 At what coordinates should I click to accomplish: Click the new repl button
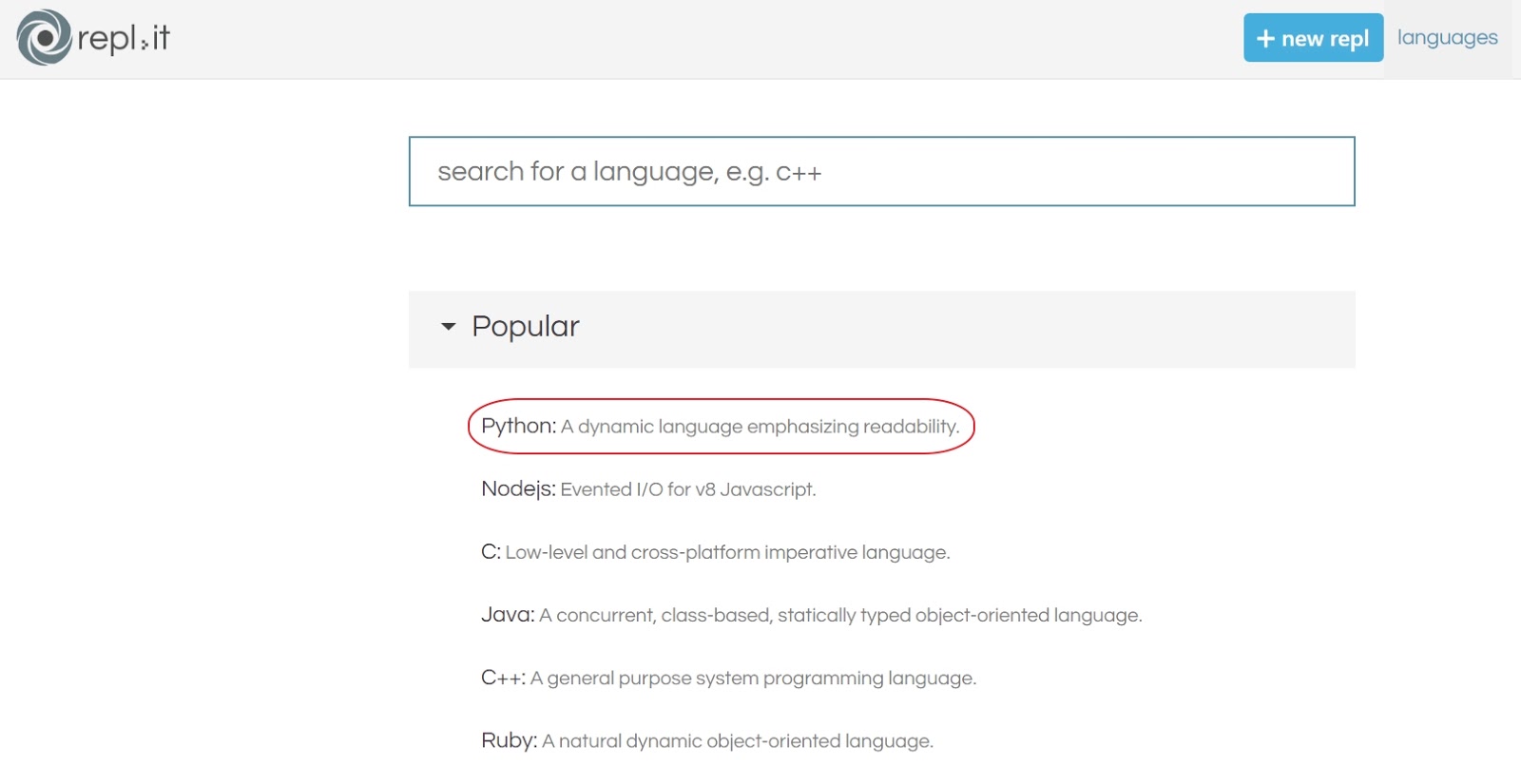1313,38
